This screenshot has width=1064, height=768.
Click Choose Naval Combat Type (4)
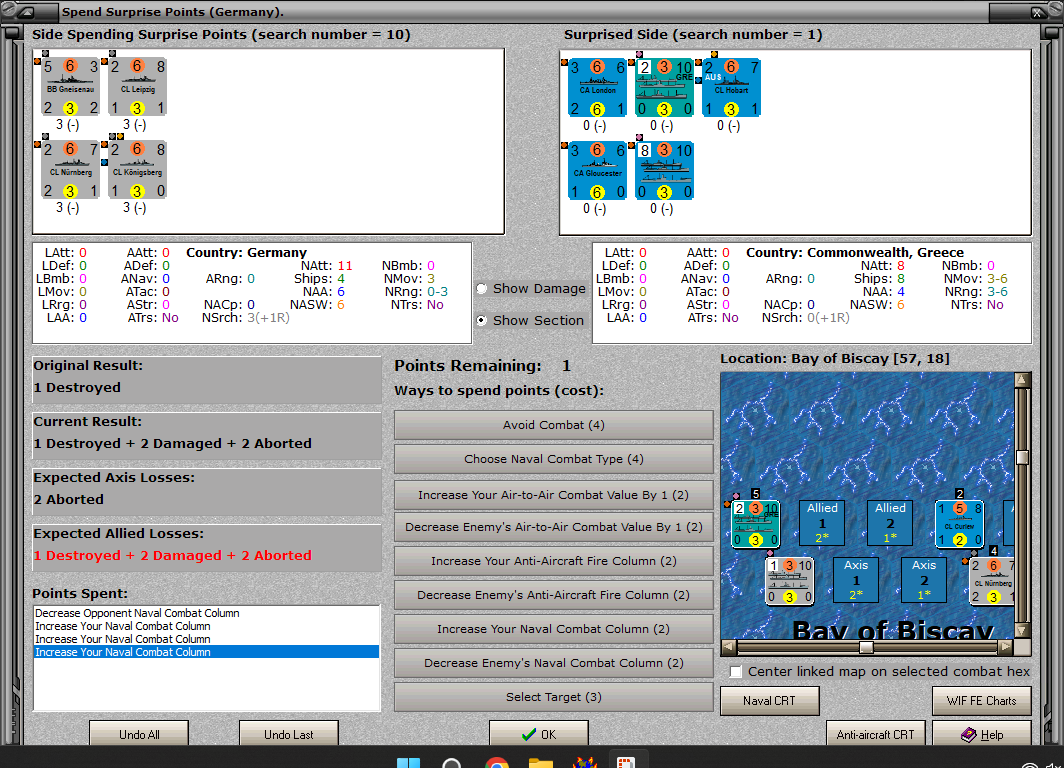[x=554, y=459]
